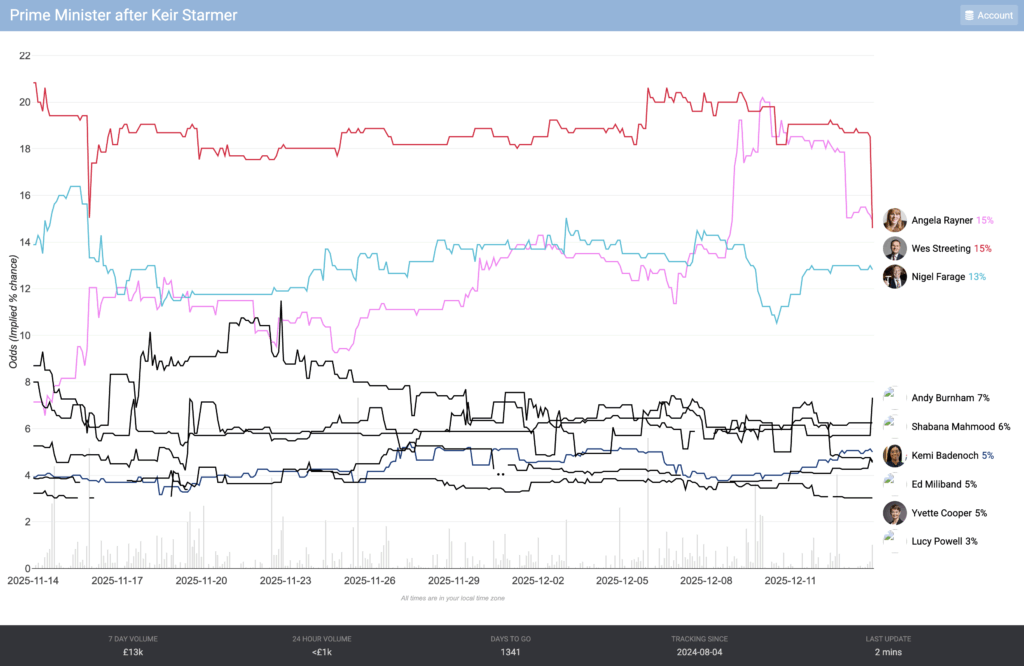The image size is (1024, 666).
Task: Click the page title Prime Minister after Keir Starmer
Action: (124, 15)
